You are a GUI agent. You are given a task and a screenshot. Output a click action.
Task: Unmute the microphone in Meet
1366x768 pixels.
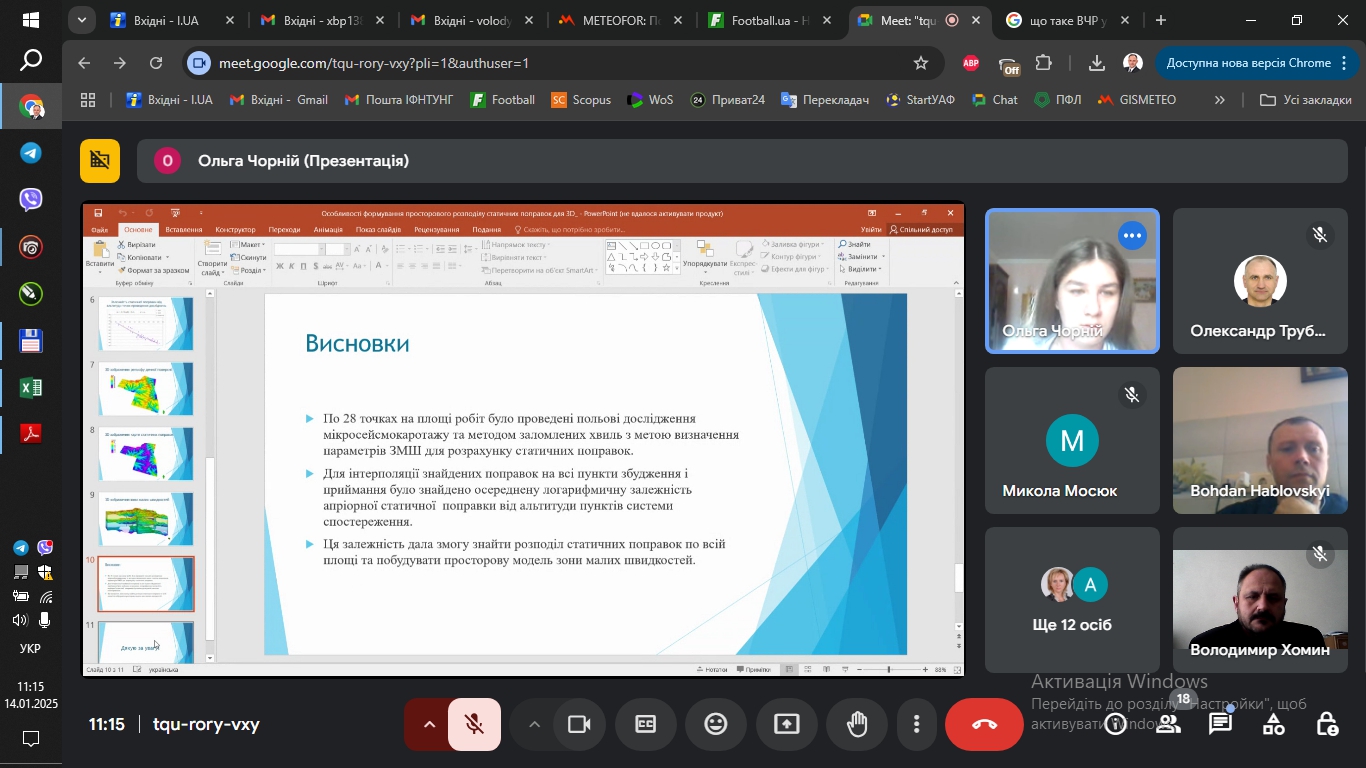coord(474,725)
